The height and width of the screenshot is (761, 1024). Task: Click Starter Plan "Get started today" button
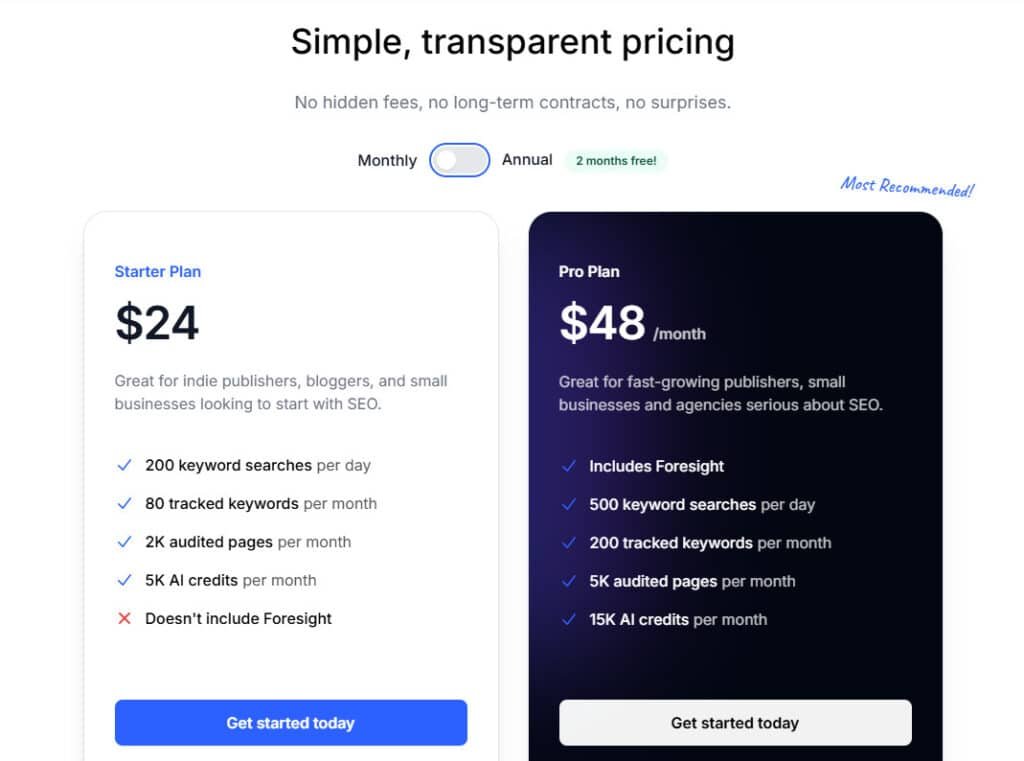click(291, 722)
